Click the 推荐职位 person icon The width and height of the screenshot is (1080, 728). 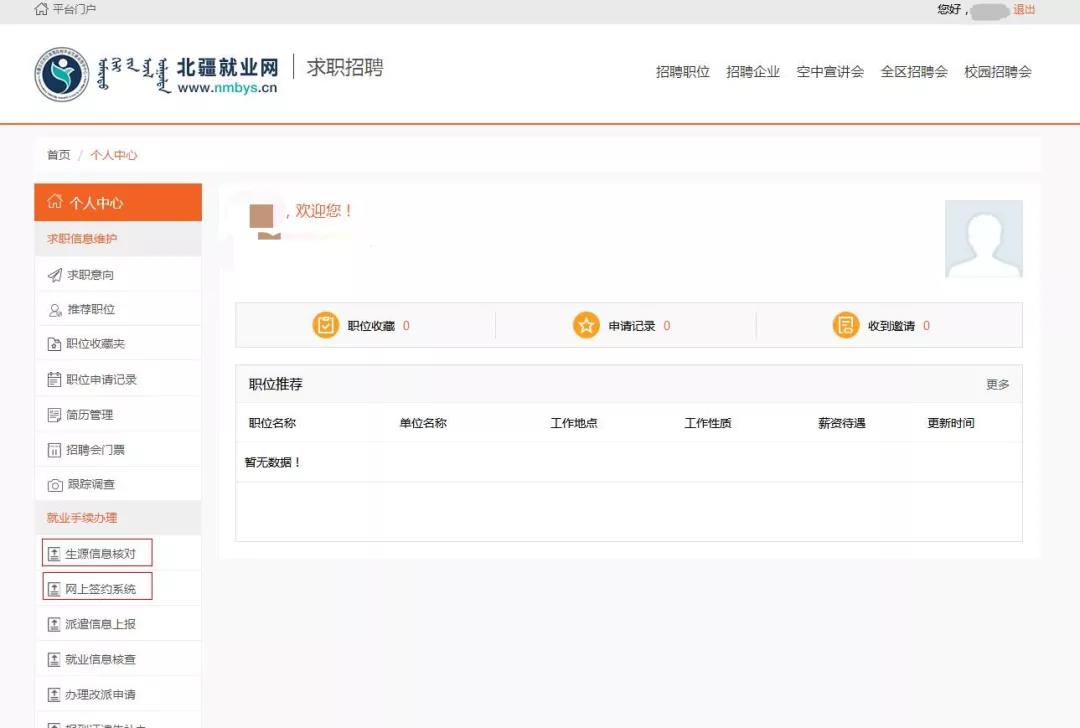(x=55, y=310)
